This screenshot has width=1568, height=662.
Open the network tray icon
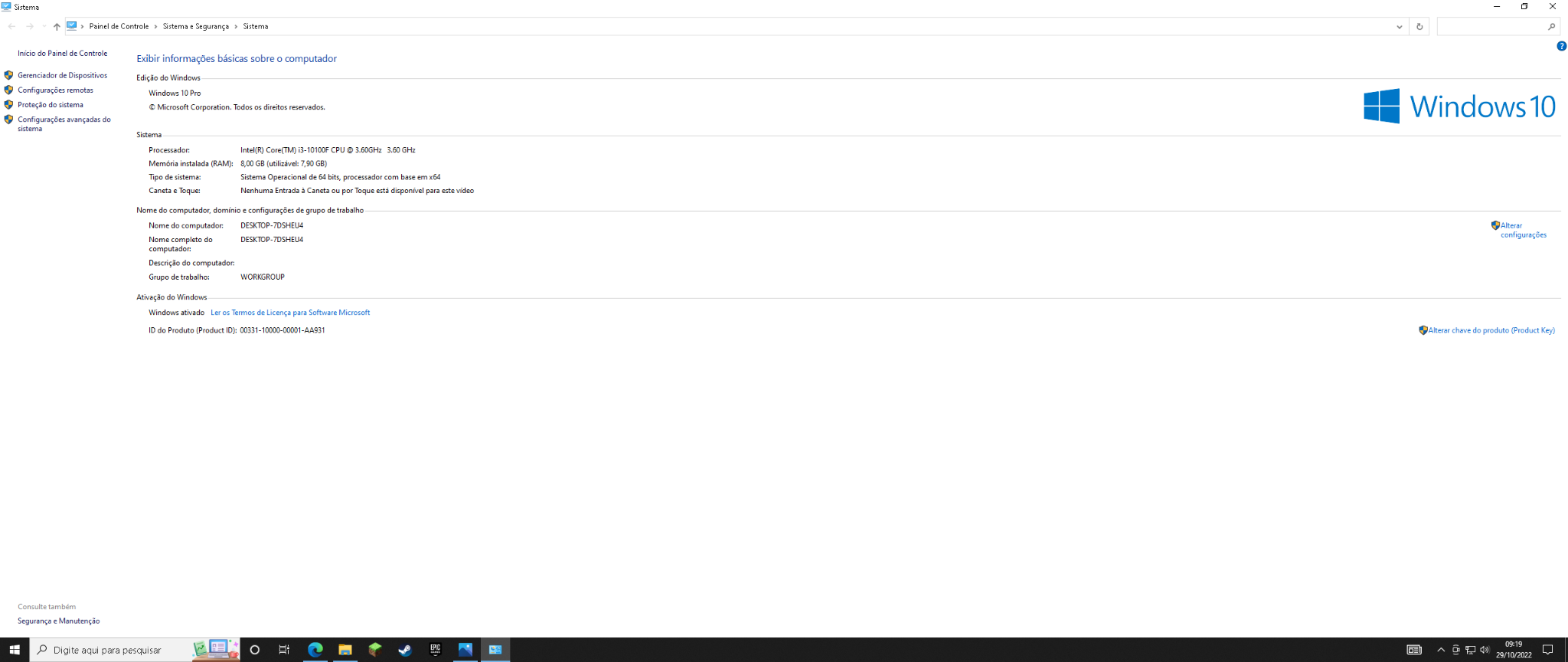(1470, 650)
